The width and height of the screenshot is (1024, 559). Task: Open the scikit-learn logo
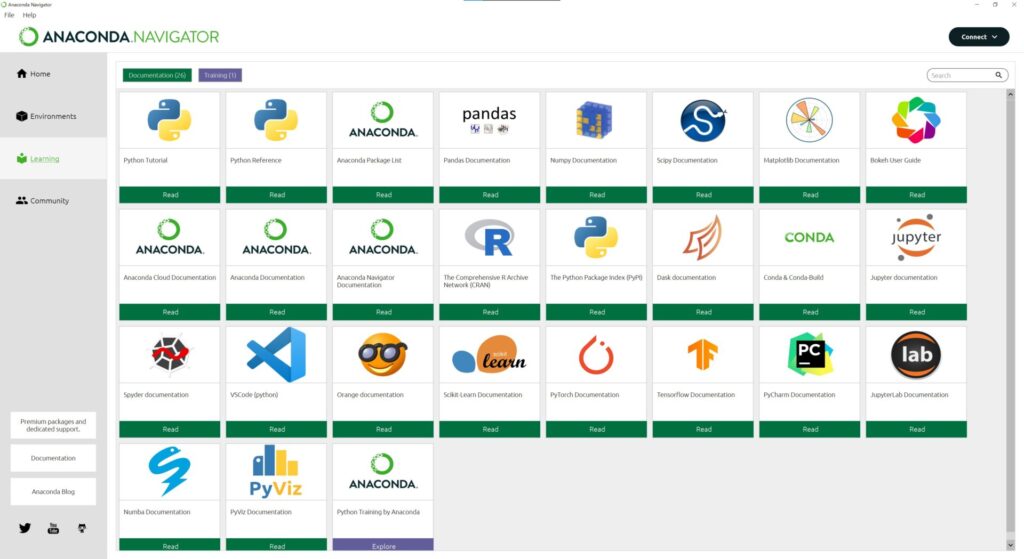coord(489,355)
